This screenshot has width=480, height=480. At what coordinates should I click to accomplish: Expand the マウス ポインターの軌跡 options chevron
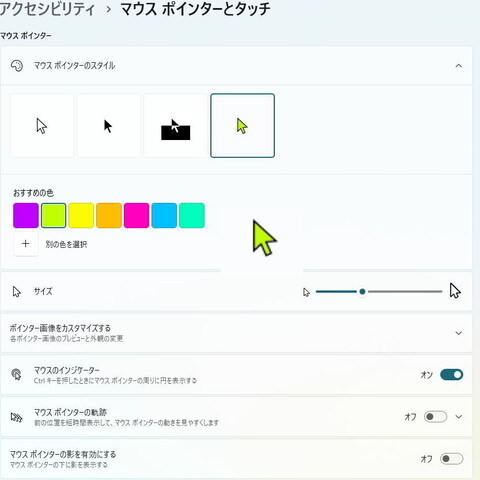click(459, 417)
